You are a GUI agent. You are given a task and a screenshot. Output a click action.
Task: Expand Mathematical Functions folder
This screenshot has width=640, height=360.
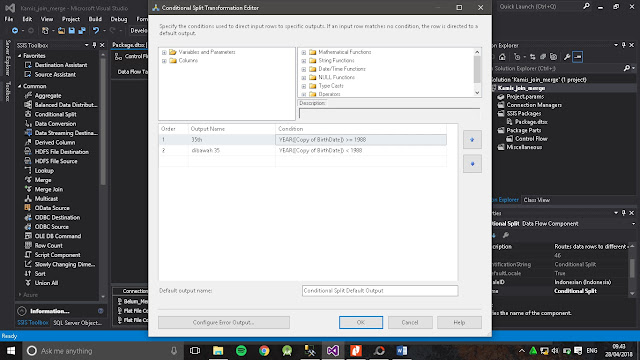304,52
